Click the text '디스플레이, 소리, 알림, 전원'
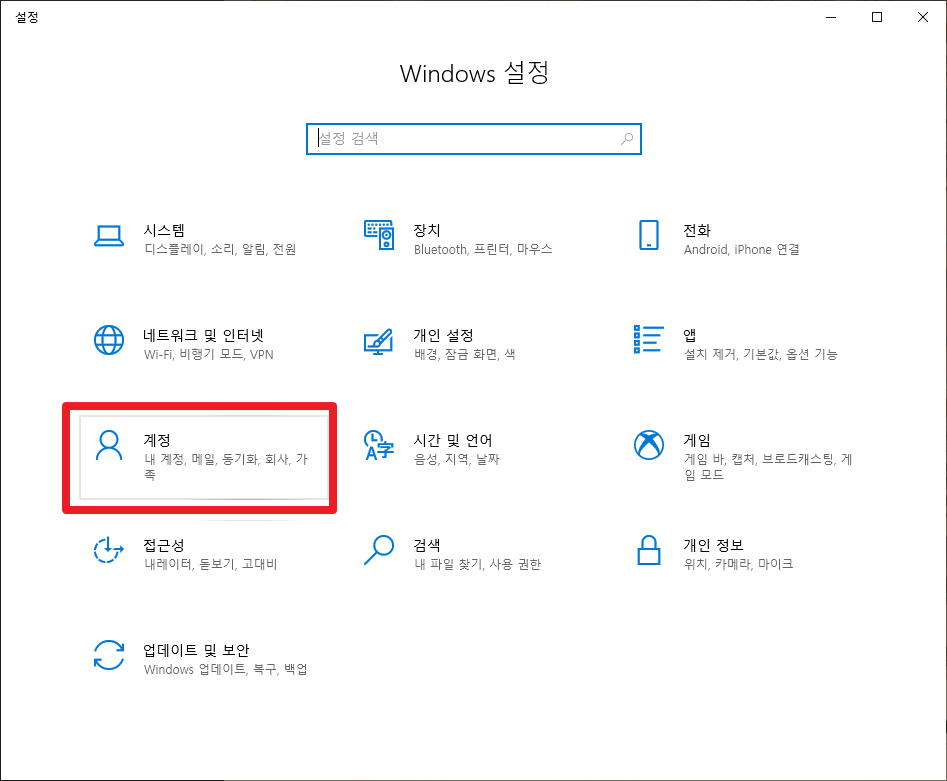The width and height of the screenshot is (947, 781). click(x=220, y=249)
